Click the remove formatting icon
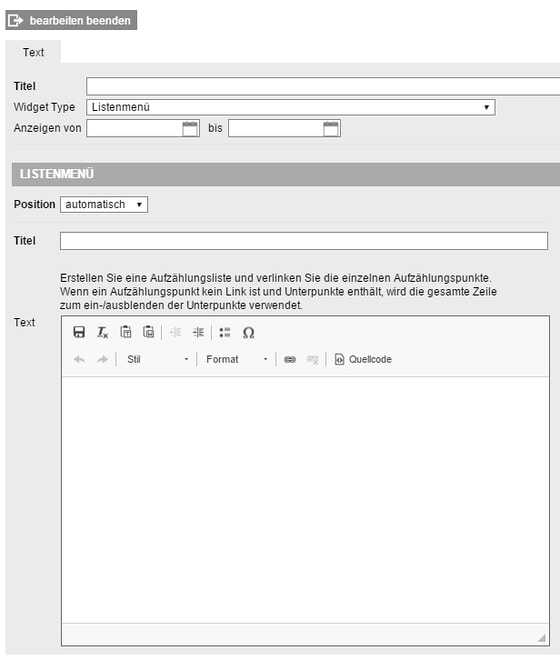Image resolution: width=560 pixels, height=660 pixels. [x=102, y=333]
